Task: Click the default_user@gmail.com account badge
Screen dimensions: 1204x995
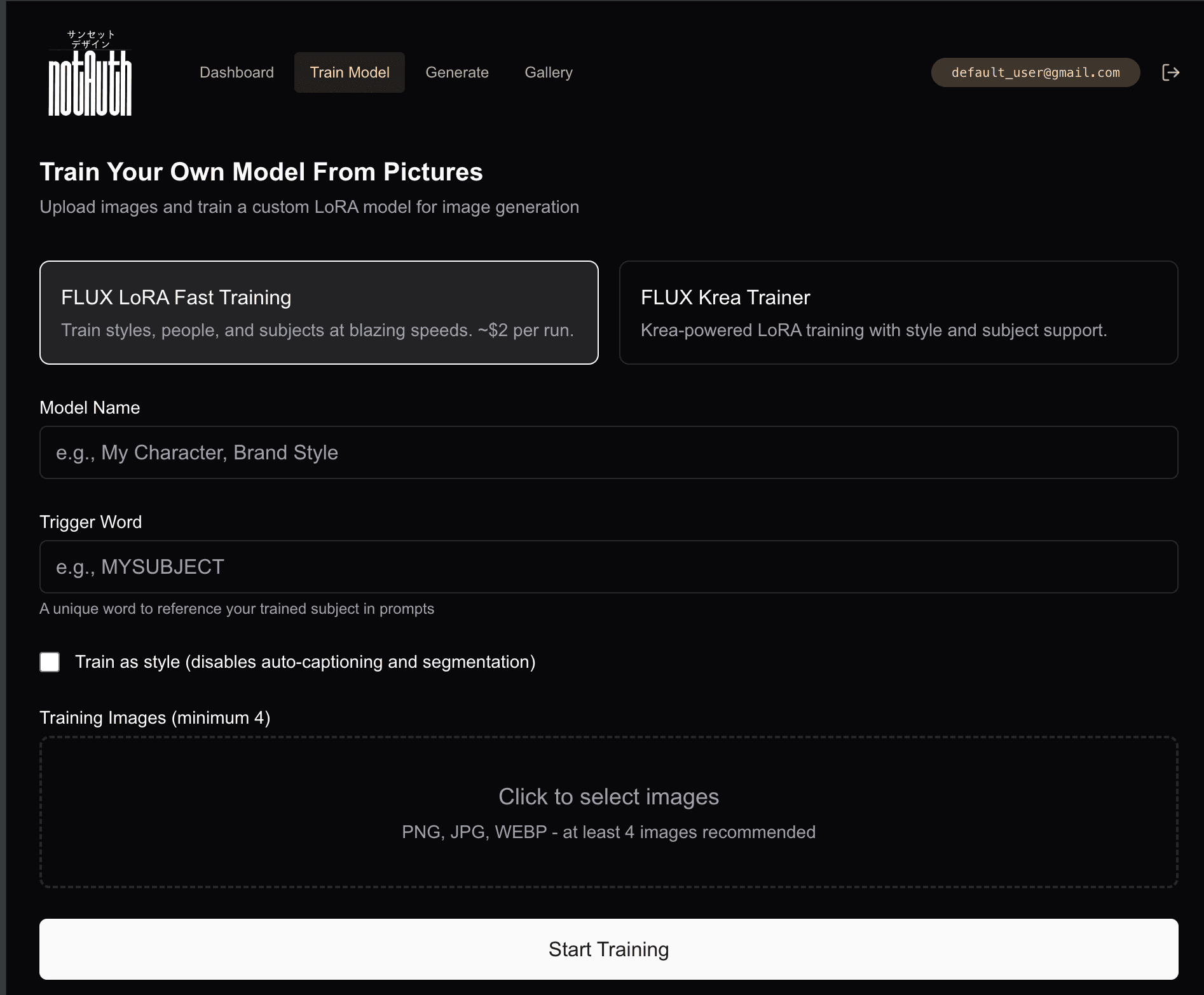Action: coord(1036,72)
